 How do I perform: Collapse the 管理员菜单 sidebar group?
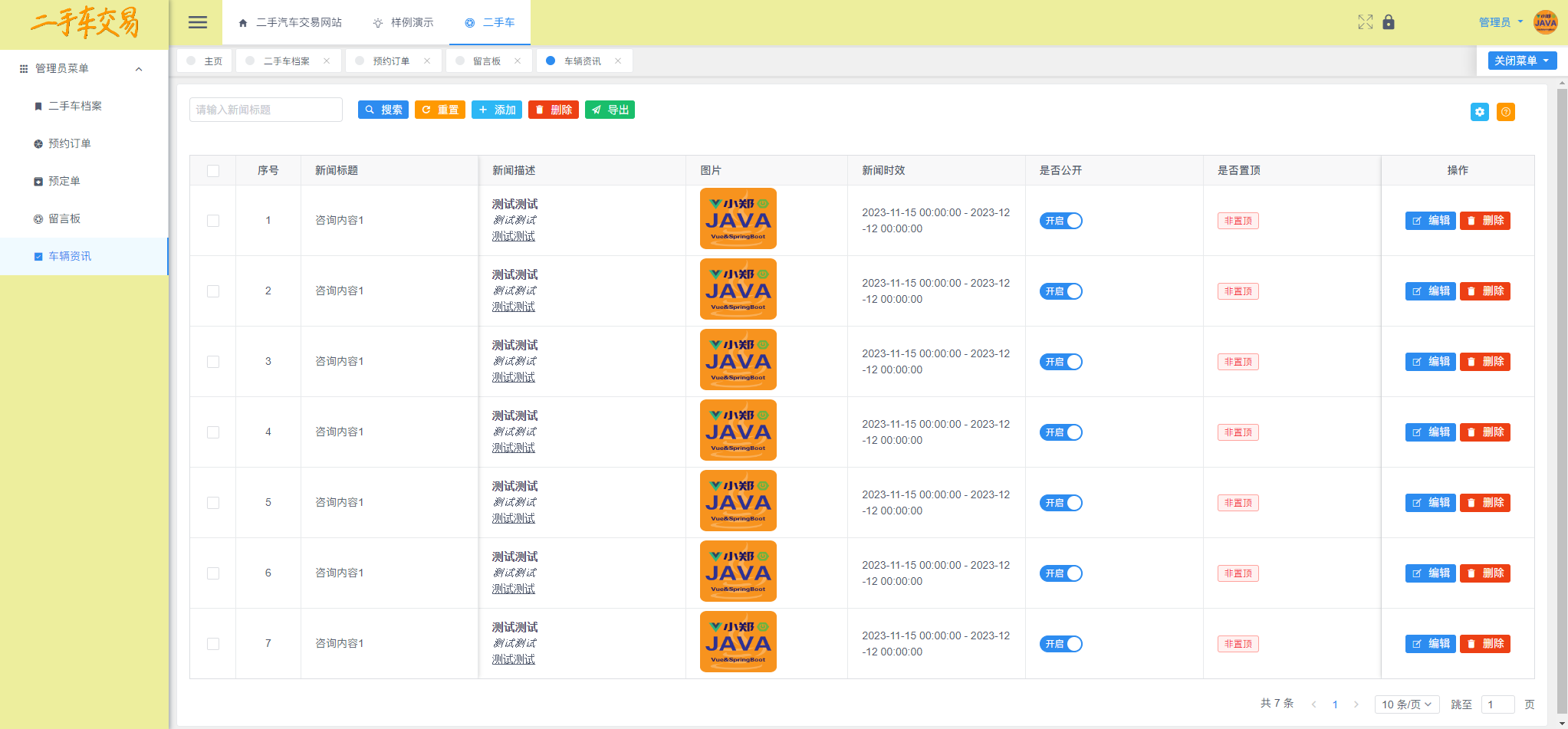(139, 69)
